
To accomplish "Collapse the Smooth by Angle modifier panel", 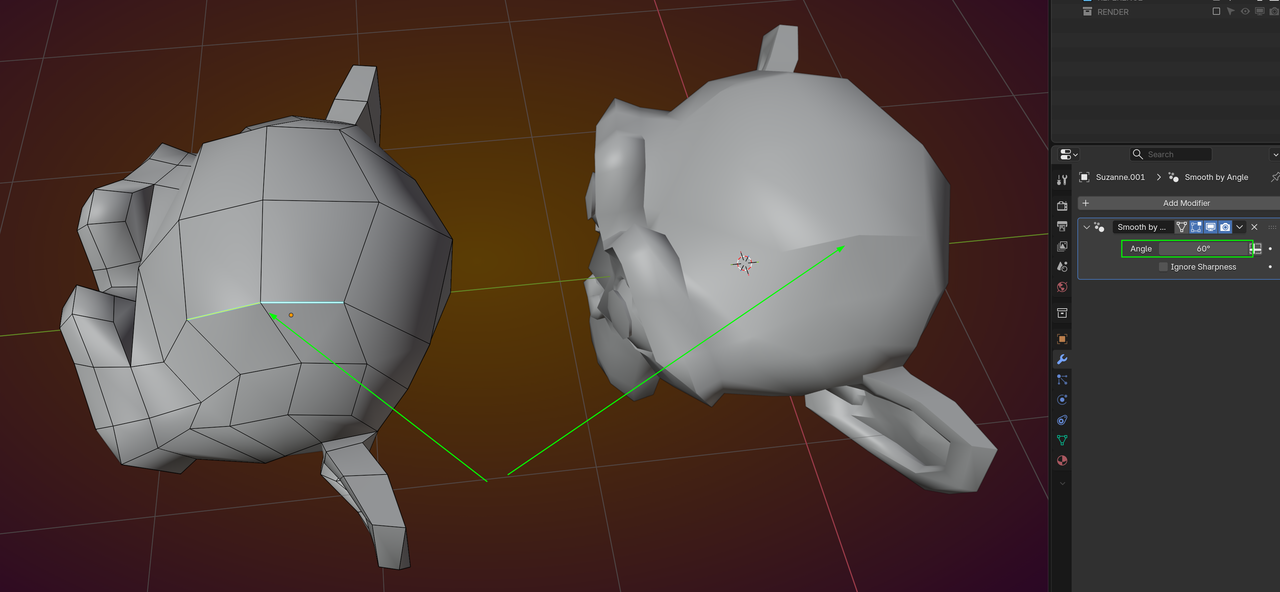I will pyautogui.click(x=1086, y=227).
